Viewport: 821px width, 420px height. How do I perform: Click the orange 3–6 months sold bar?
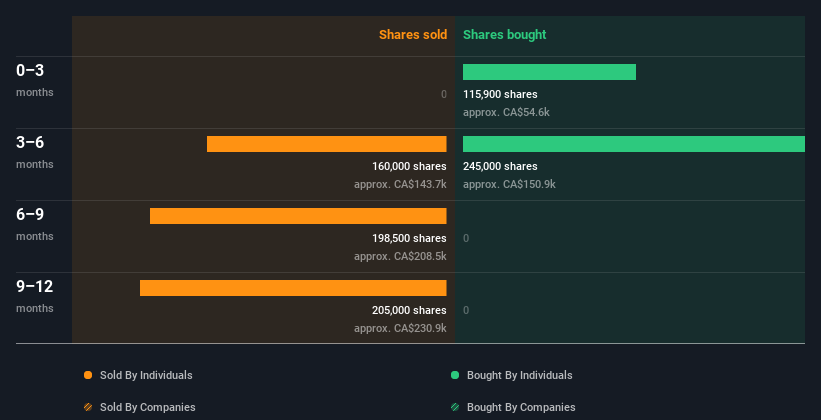(326, 144)
